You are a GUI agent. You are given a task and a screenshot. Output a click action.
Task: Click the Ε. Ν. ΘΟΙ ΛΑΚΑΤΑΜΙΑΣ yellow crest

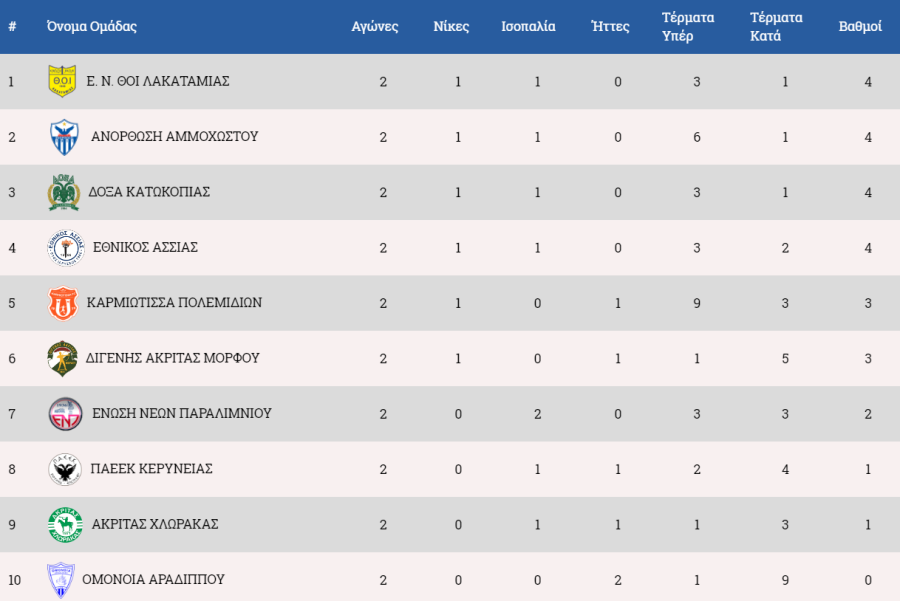[x=62, y=81]
